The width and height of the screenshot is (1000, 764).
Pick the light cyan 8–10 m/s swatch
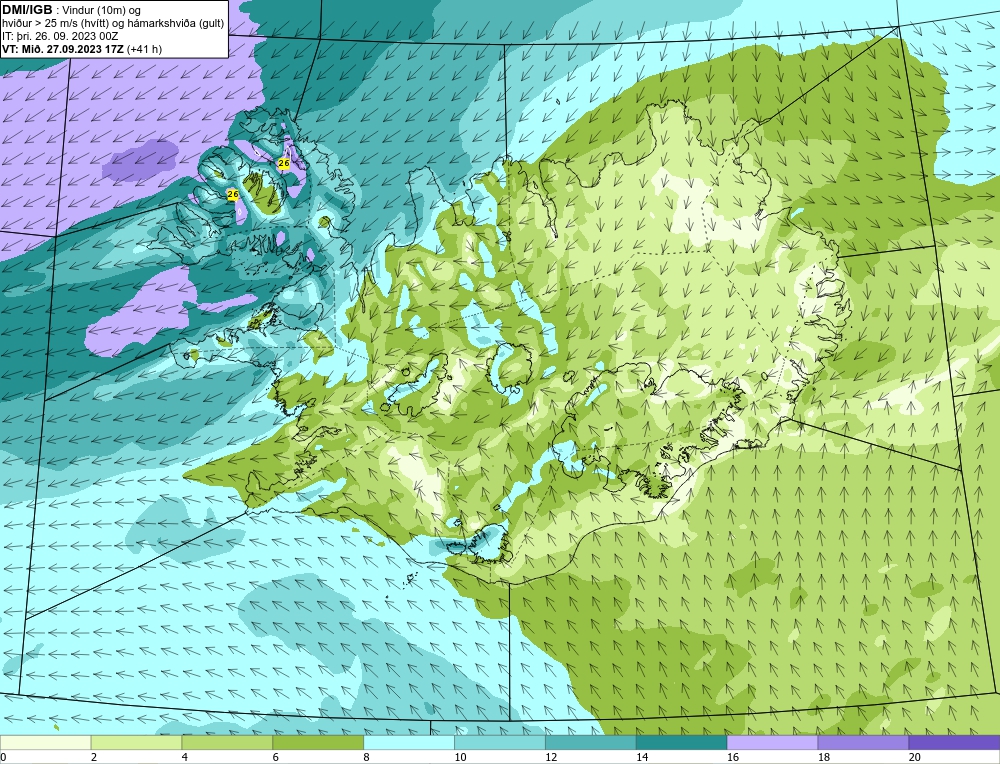coord(409,742)
